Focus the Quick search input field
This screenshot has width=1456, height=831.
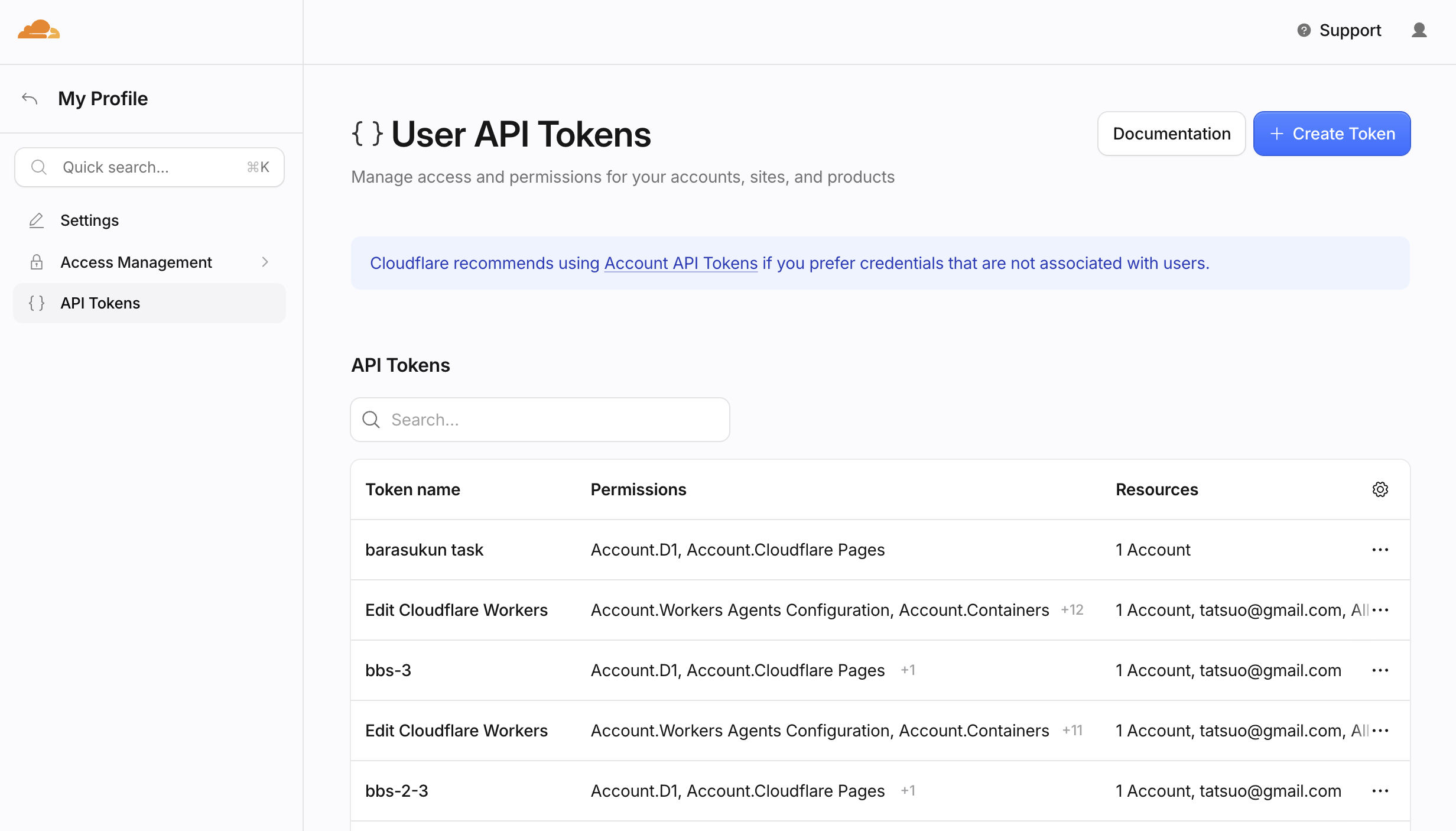tap(149, 167)
